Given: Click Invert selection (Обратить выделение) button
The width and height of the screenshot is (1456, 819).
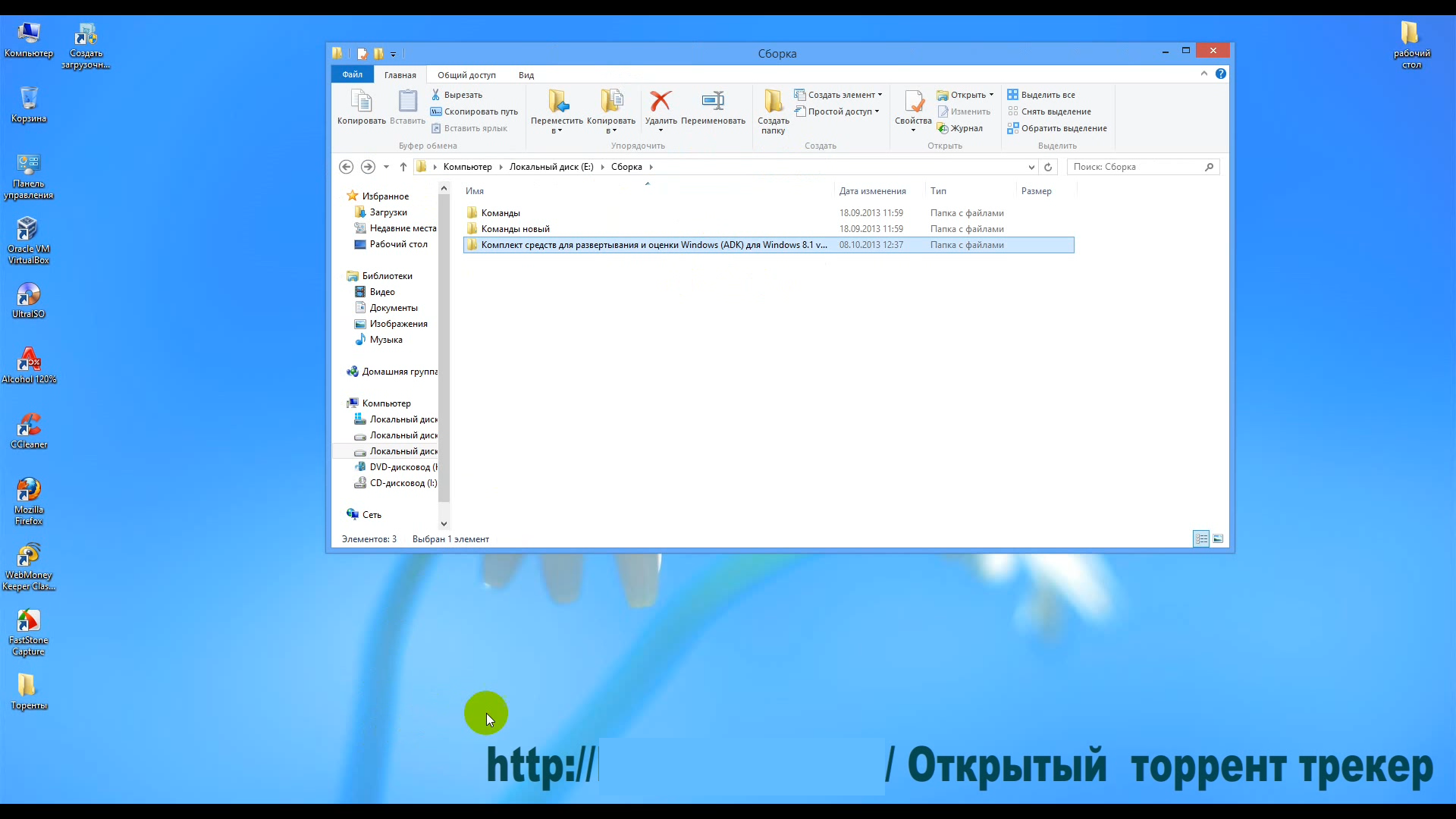Looking at the screenshot, I should point(1057,128).
